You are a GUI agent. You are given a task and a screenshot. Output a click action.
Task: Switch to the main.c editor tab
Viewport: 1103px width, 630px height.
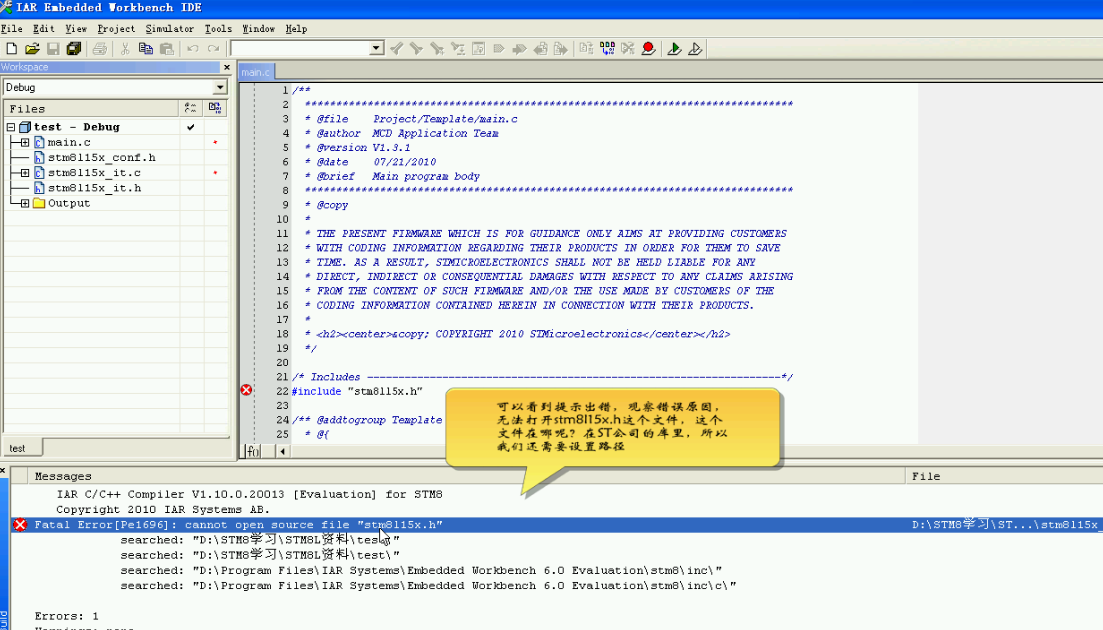(x=256, y=72)
